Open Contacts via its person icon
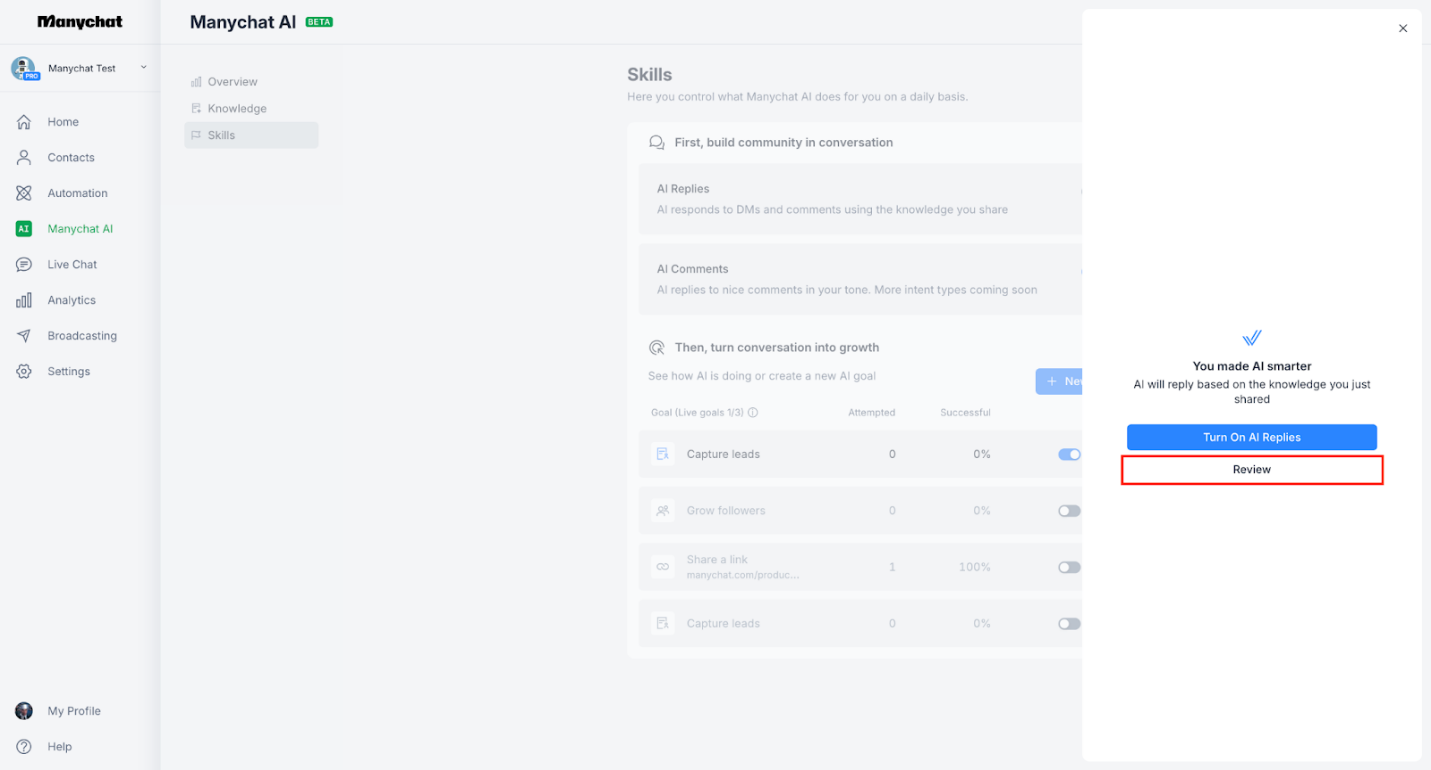This screenshot has height=770, width=1431. click(x=24, y=158)
